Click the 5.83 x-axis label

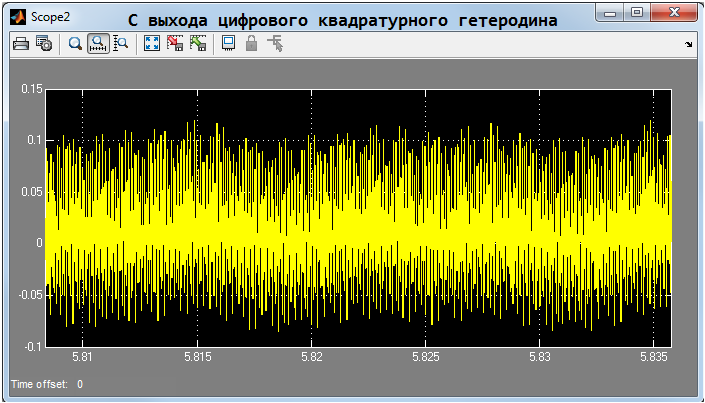(x=540, y=357)
